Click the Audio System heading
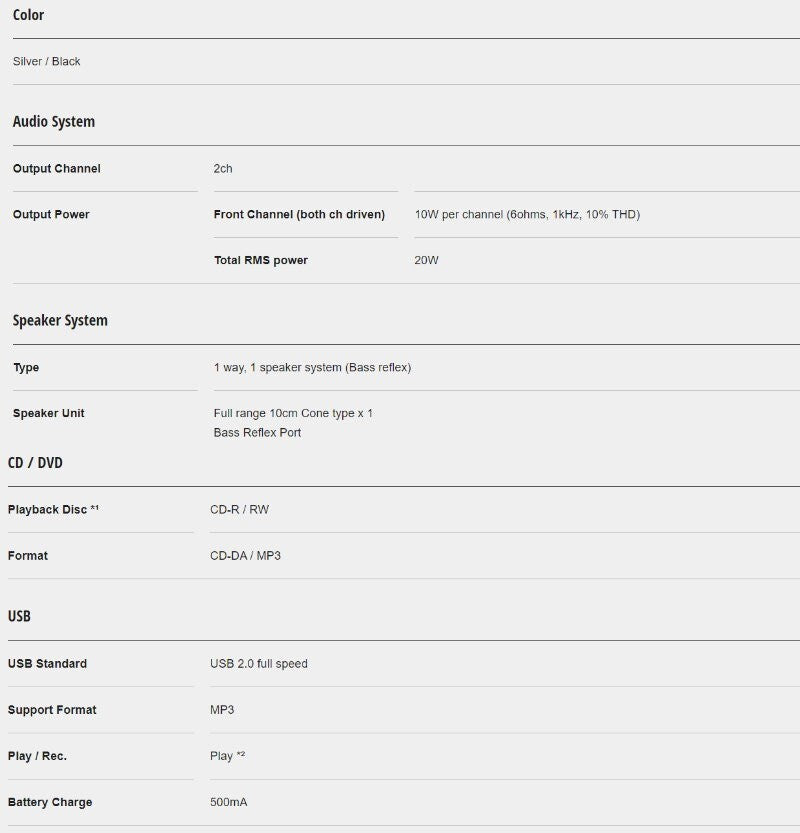Image resolution: width=800 pixels, height=833 pixels. [x=54, y=122]
